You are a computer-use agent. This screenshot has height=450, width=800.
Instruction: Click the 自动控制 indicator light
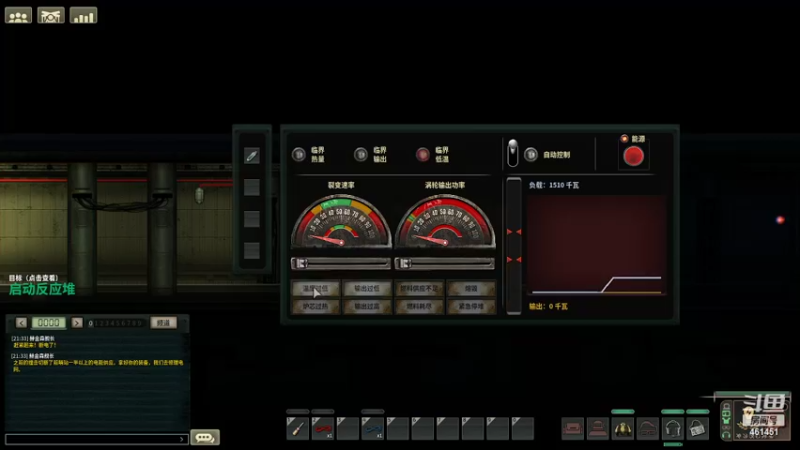click(x=531, y=154)
